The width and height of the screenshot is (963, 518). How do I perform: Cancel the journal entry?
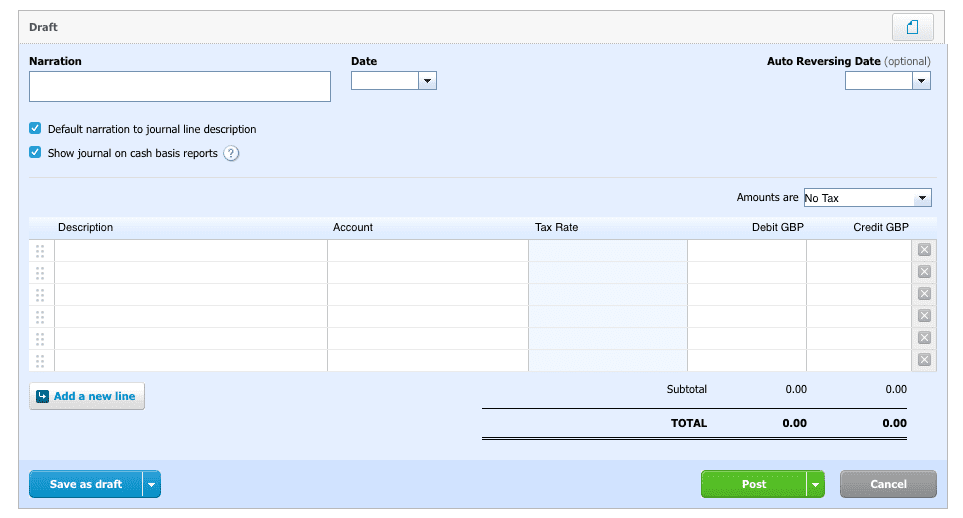(888, 484)
